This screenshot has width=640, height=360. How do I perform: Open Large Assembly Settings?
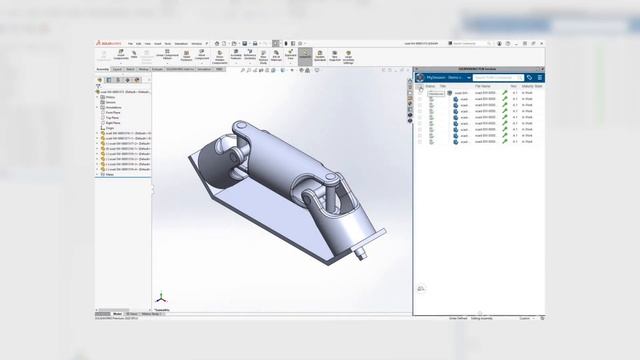tap(349, 57)
